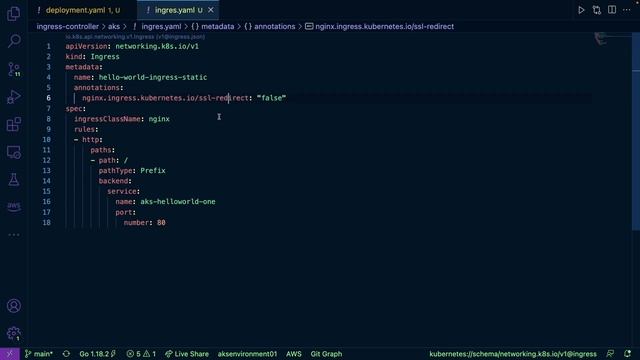The image size is (640, 360).
Task: Click ssl-redirect breadcrumb item
Action: (380, 27)
